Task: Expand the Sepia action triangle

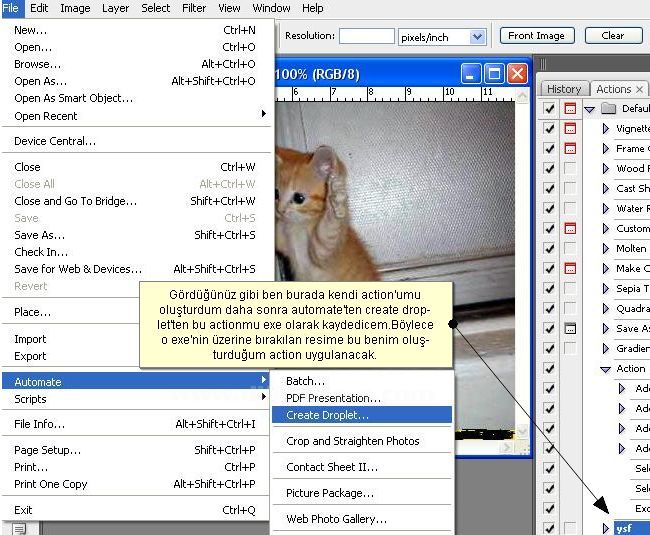Action: pyautogui.click(x=606, y=288)
